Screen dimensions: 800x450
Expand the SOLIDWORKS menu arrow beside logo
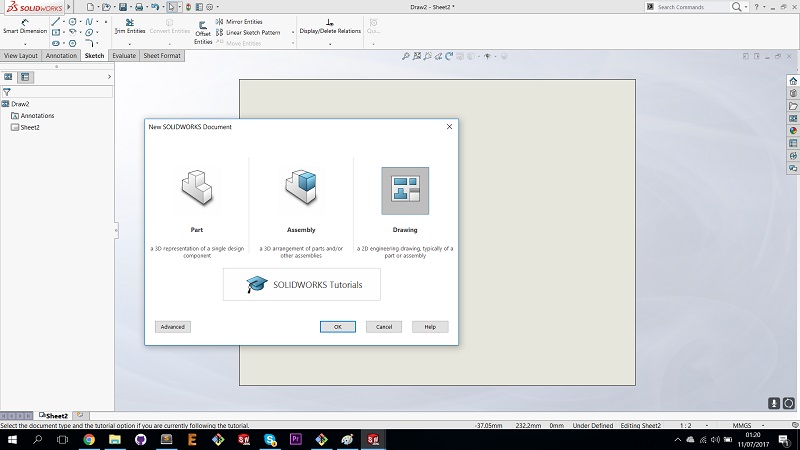coord(69,7)
